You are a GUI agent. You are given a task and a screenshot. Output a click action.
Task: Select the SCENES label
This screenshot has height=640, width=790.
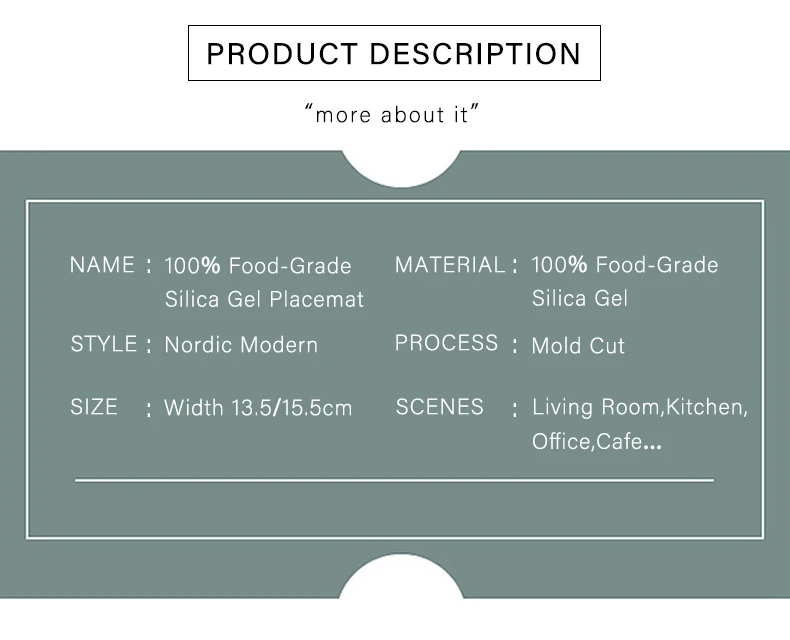439,407
